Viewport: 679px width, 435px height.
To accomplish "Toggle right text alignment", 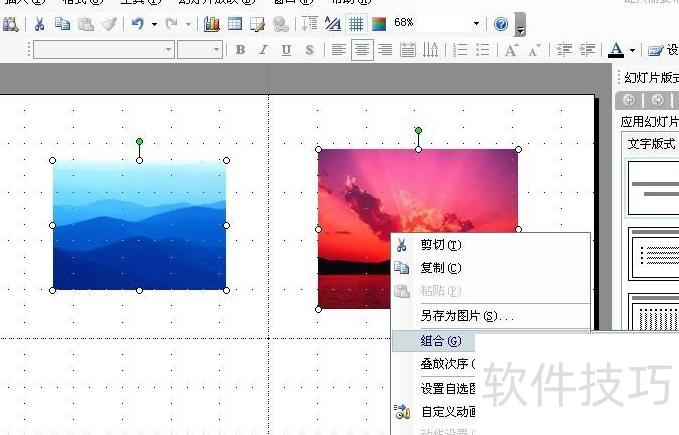I will 385,50.
